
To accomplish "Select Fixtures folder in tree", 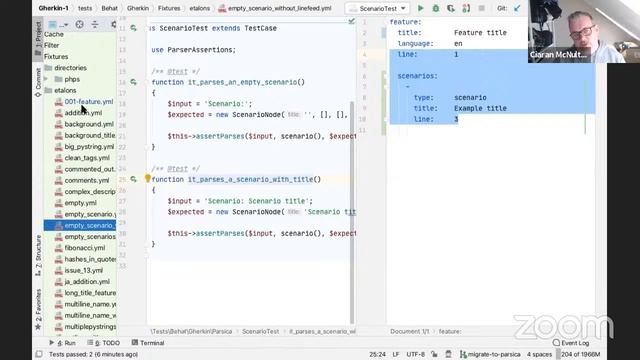I will click(56, 57).
